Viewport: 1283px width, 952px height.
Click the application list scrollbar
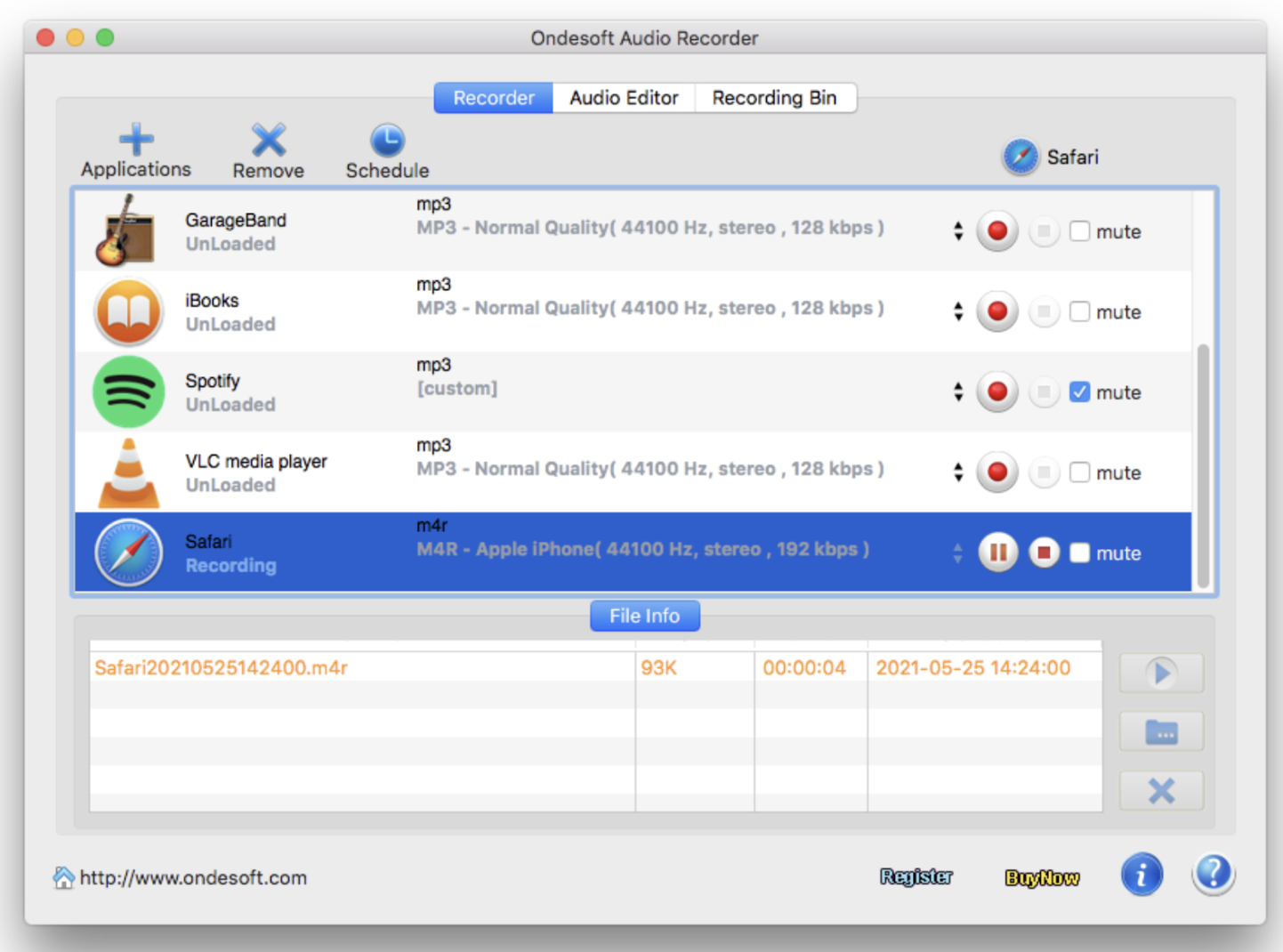[x=1203, y=465]
